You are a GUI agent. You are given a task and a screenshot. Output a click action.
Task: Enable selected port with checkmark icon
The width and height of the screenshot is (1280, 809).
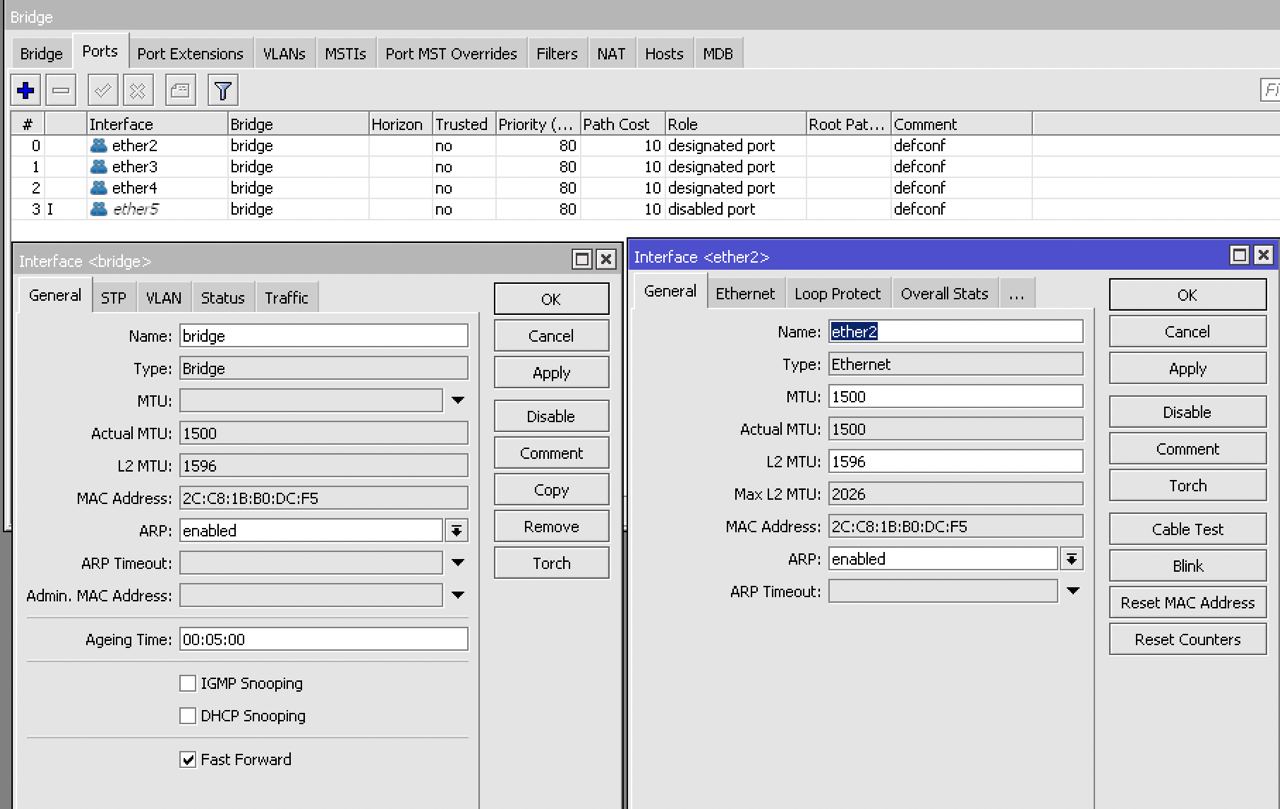102,91
